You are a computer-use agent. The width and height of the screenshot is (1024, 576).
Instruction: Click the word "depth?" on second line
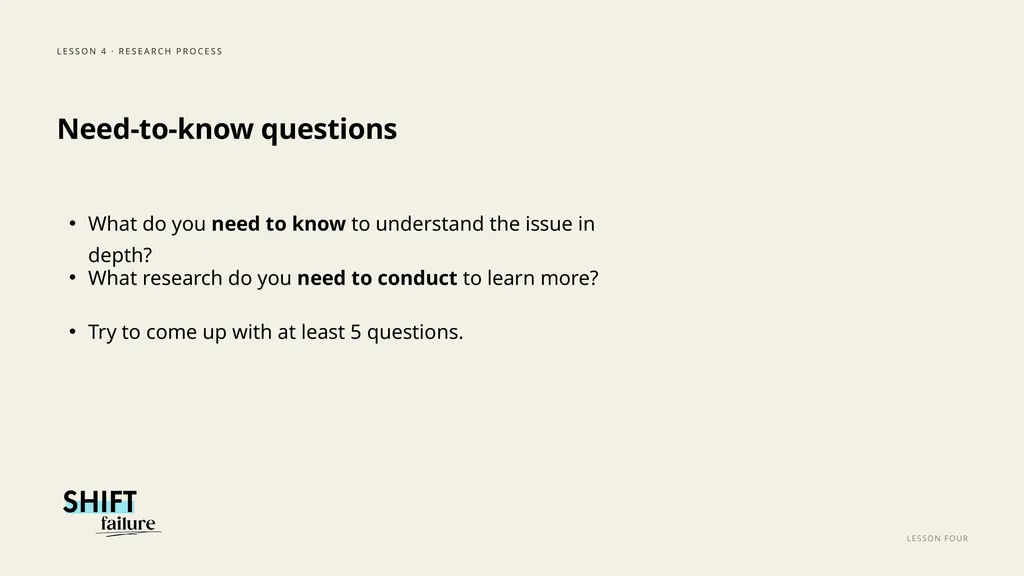(120, 255)
